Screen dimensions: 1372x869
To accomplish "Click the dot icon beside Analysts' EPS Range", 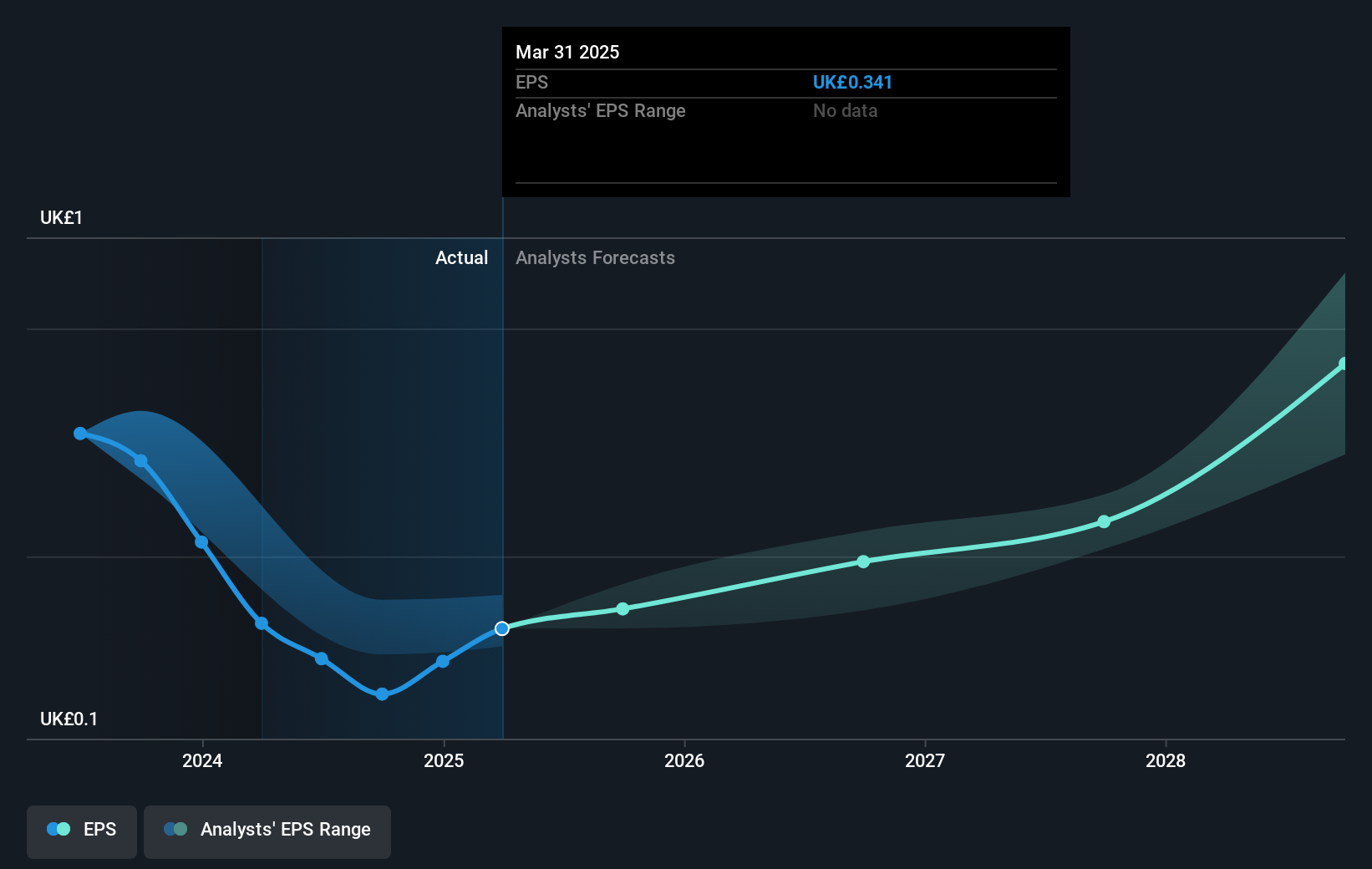I will point(175,829).
